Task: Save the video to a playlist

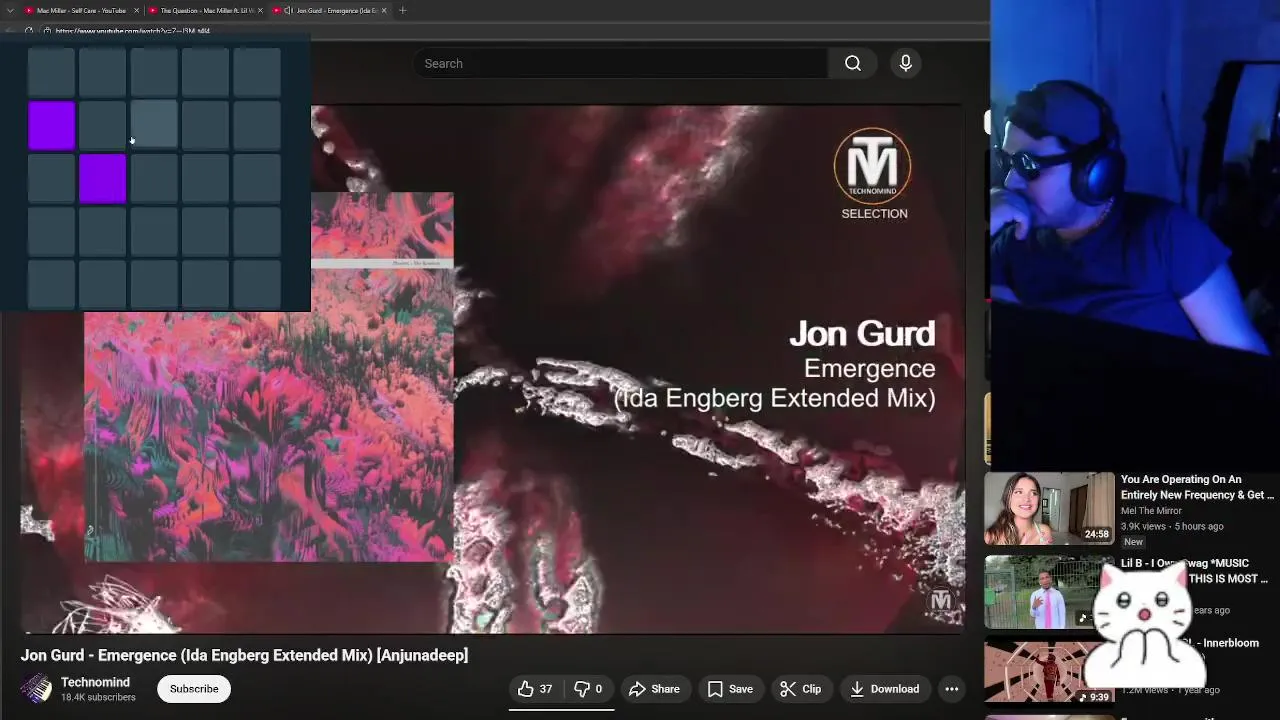Action: point(730,688)
